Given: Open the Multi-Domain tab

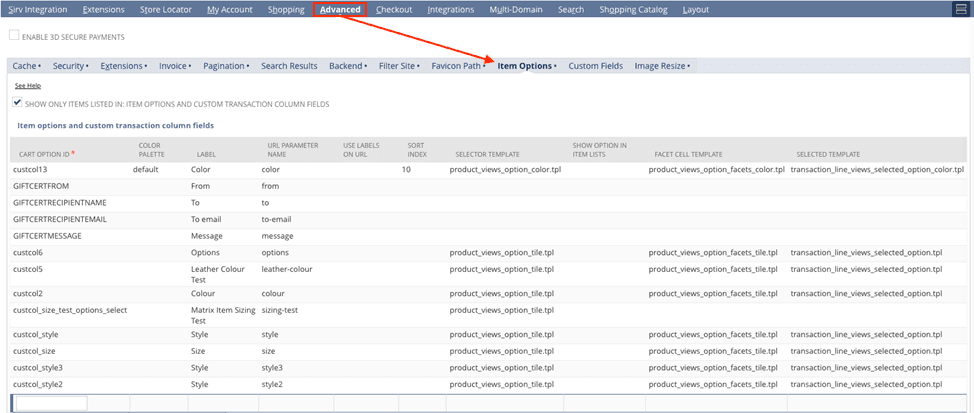Looking at the screenshot, I should (516, 9).
